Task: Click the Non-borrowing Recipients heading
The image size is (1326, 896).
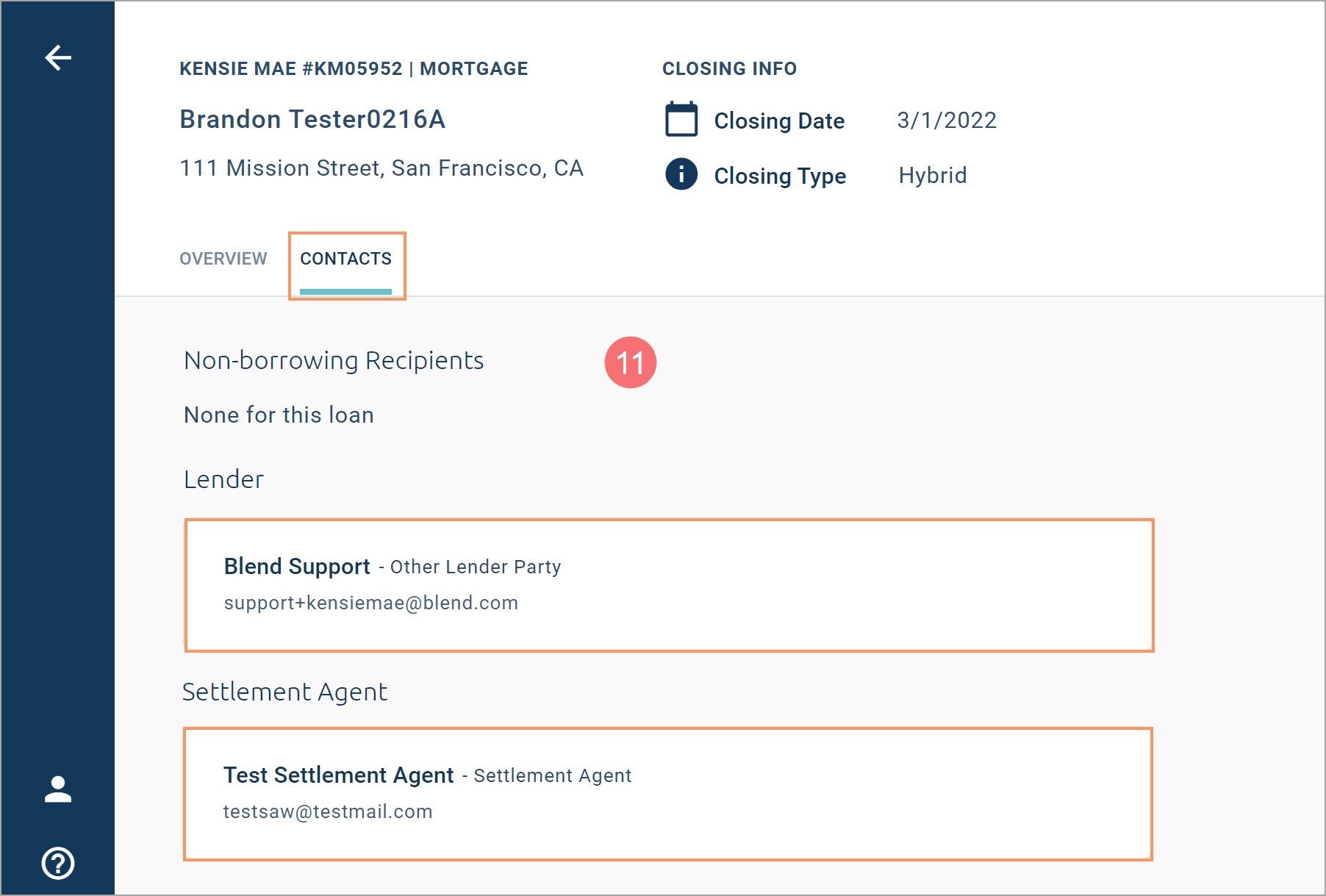Action: point(334,361)
